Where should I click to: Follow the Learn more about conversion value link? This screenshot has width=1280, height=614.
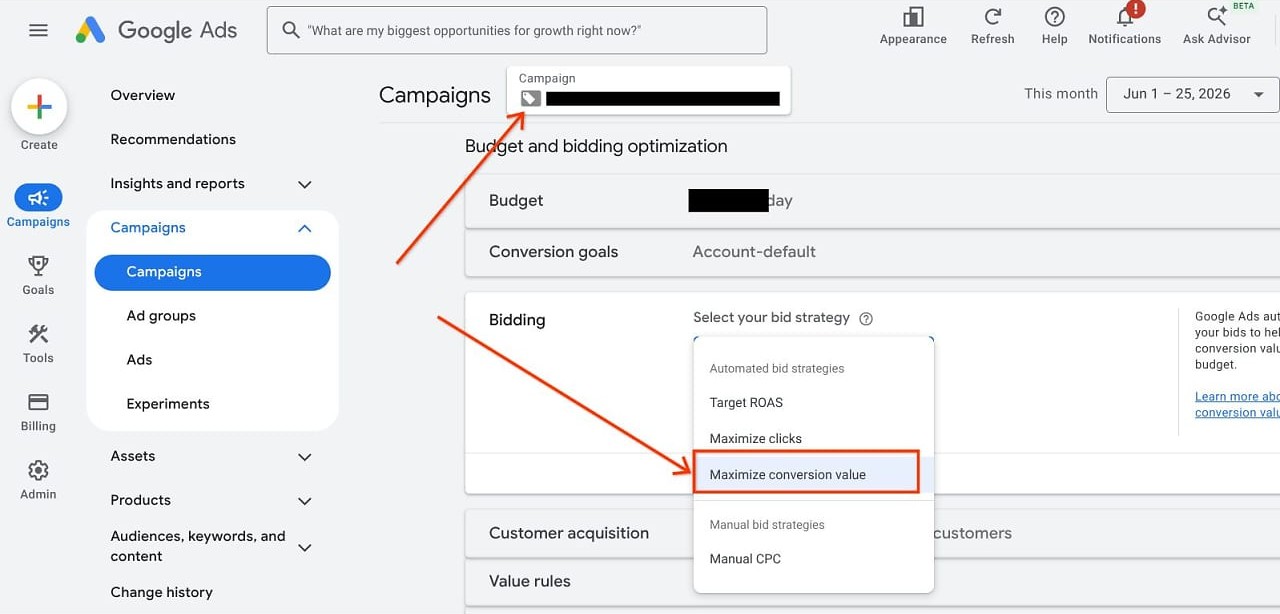(x=1237, y=404)
